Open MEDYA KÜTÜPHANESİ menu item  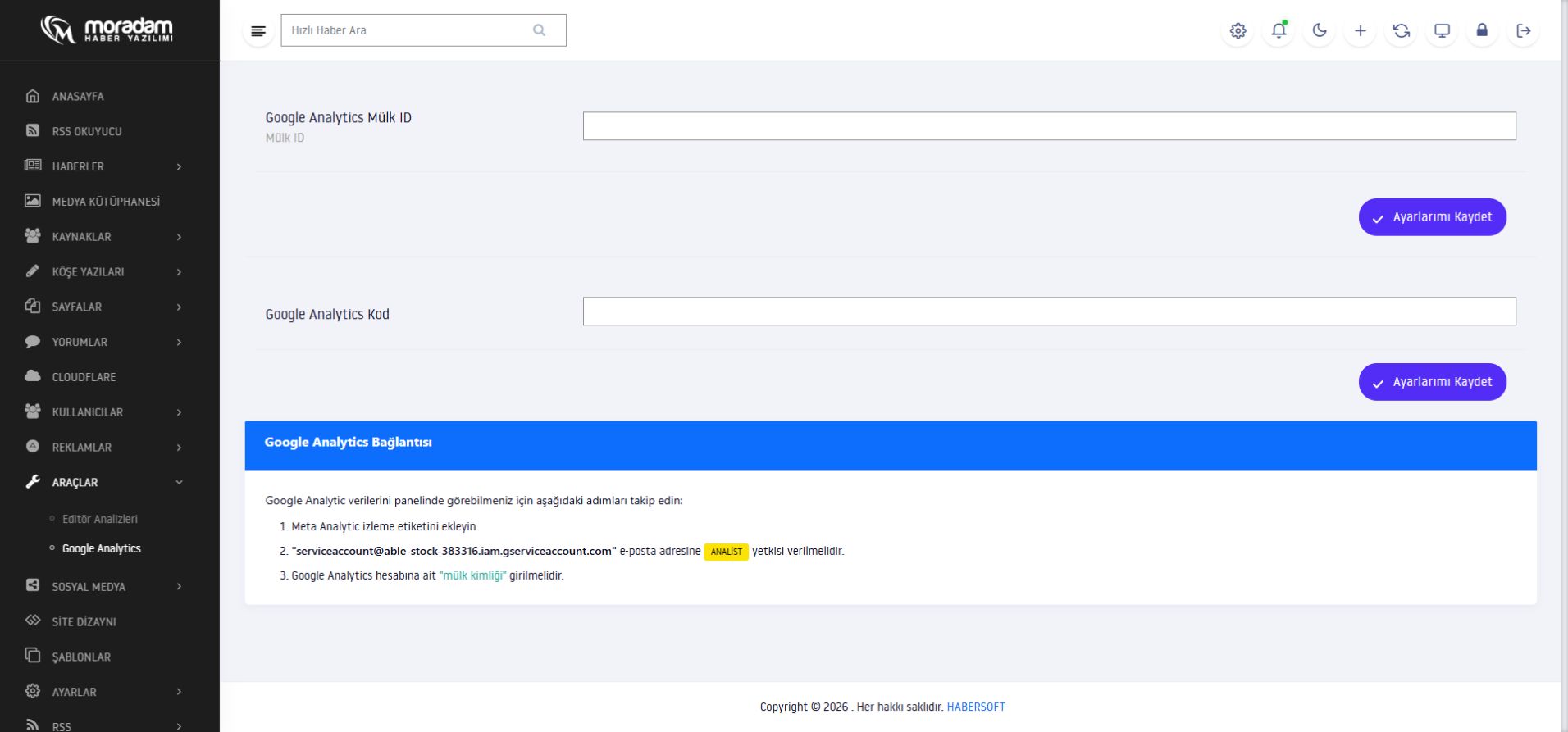pos(106,202)
